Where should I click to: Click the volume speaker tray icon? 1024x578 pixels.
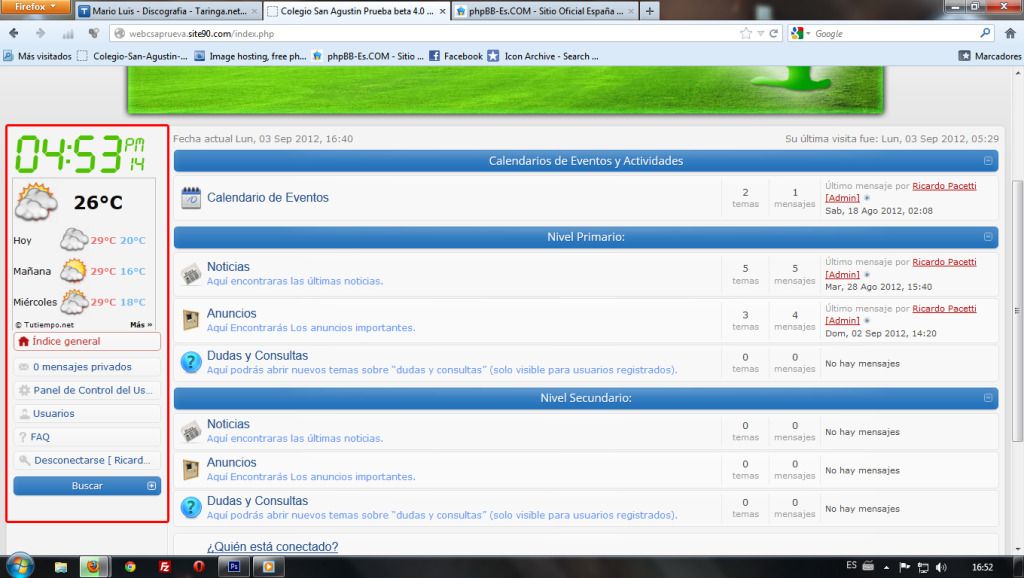[940, 567]
